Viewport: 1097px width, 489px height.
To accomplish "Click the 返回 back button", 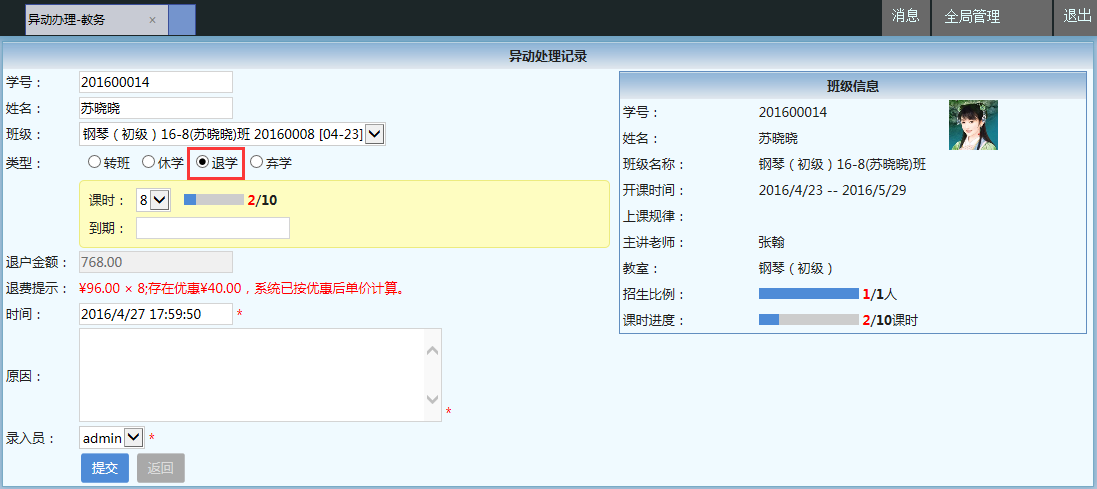I will [x=161, y=468].
